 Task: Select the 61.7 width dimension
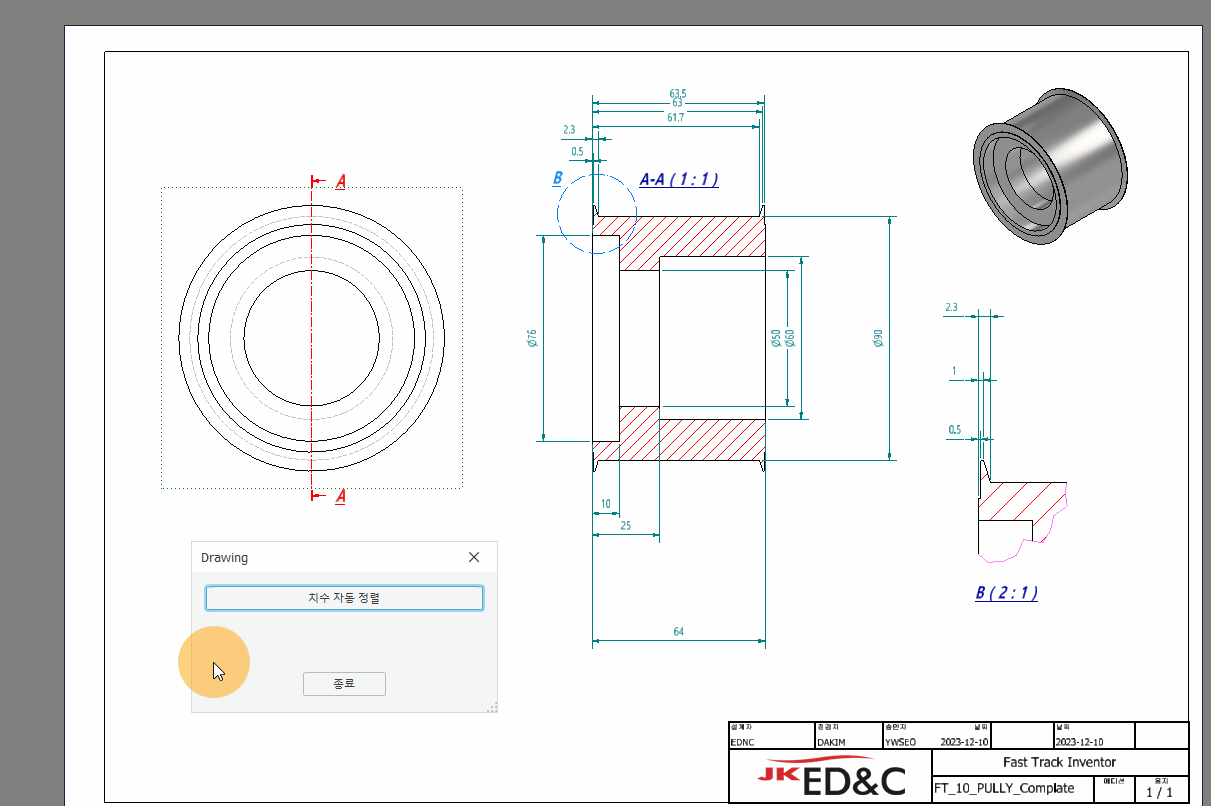[675, 118]
